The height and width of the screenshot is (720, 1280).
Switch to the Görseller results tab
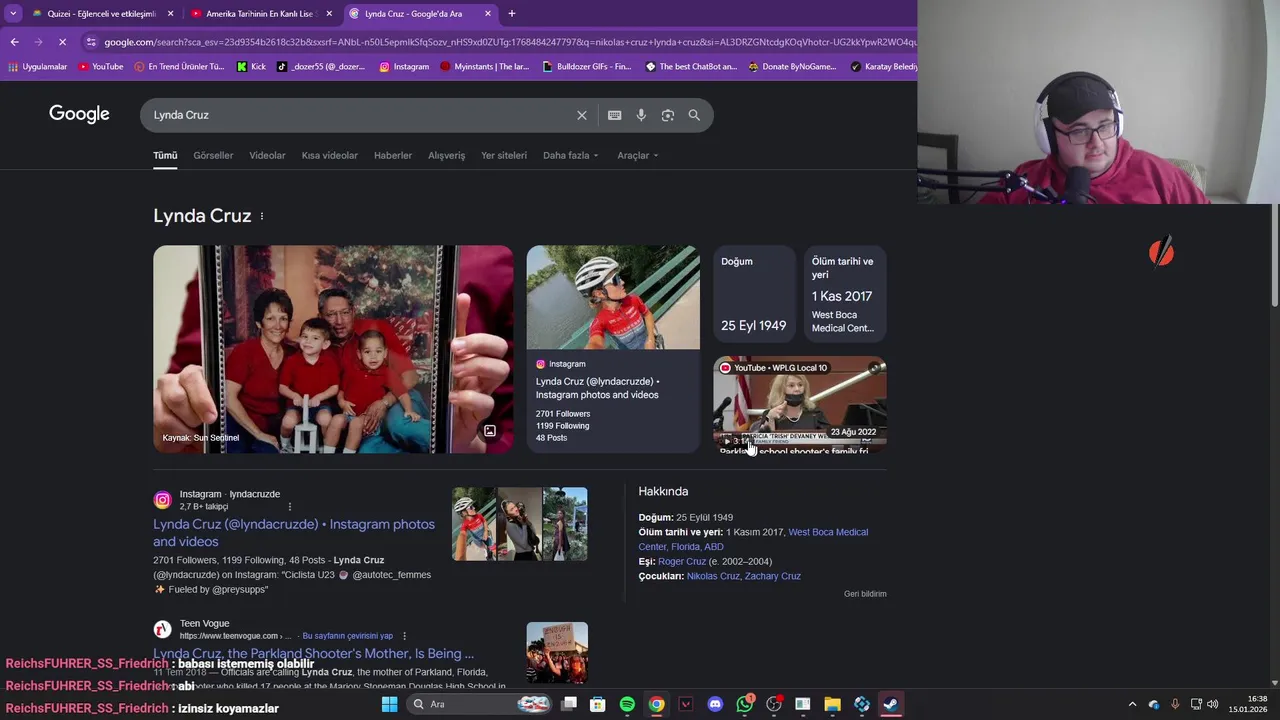point(213,156)
